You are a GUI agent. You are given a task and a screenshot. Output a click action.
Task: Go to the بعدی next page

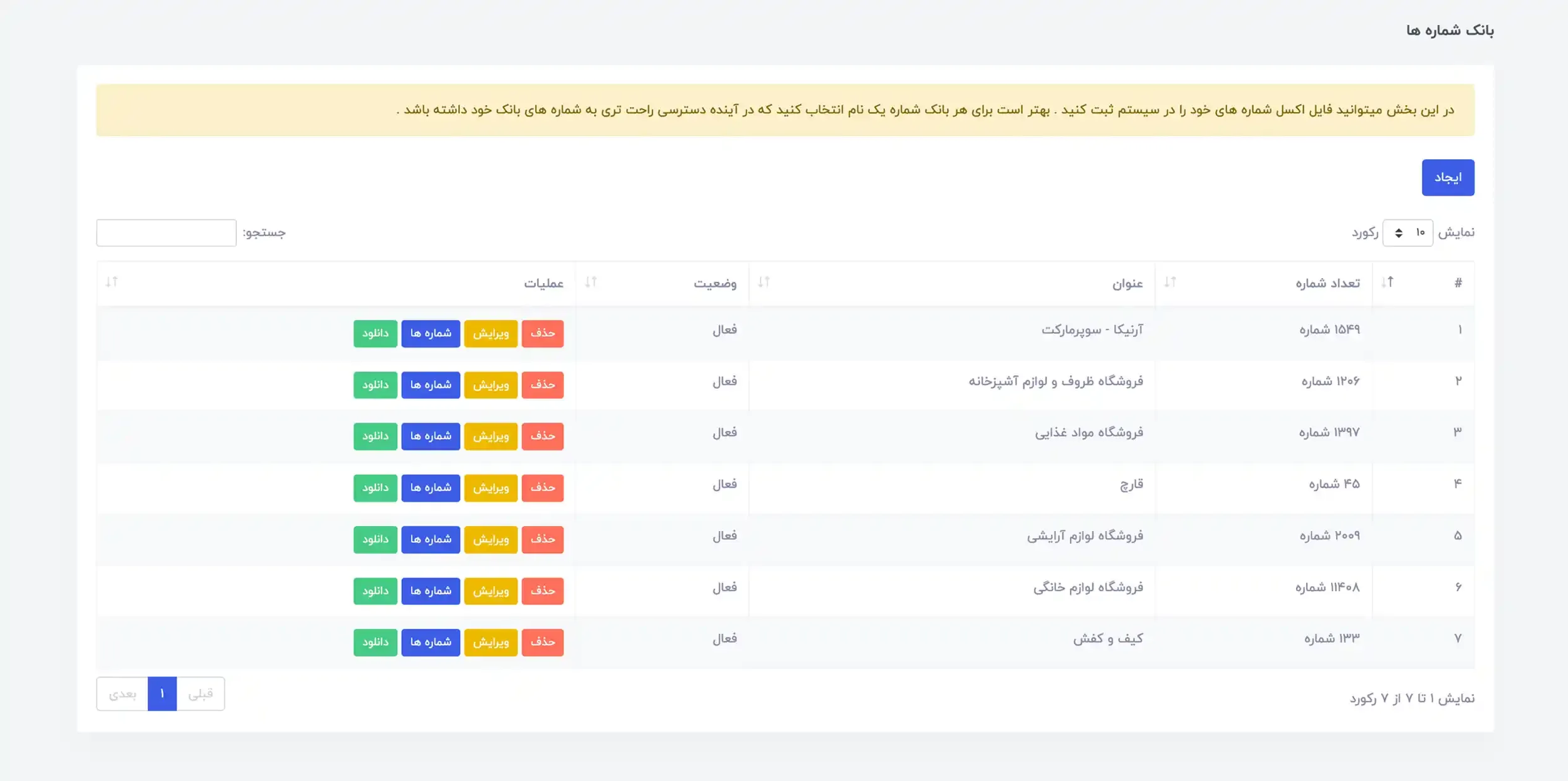pyautogui.click(x=122, y=694)
